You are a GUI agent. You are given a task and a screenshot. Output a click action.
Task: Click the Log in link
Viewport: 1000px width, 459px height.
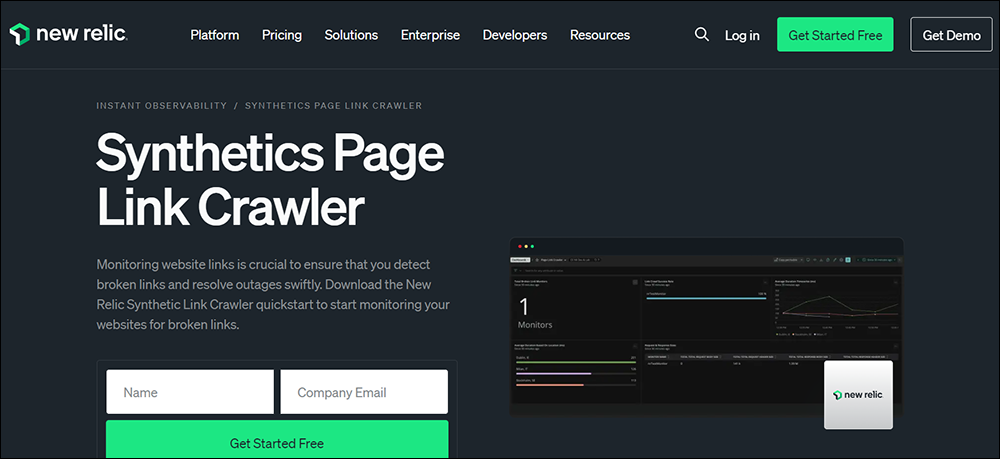pos(742,36)
